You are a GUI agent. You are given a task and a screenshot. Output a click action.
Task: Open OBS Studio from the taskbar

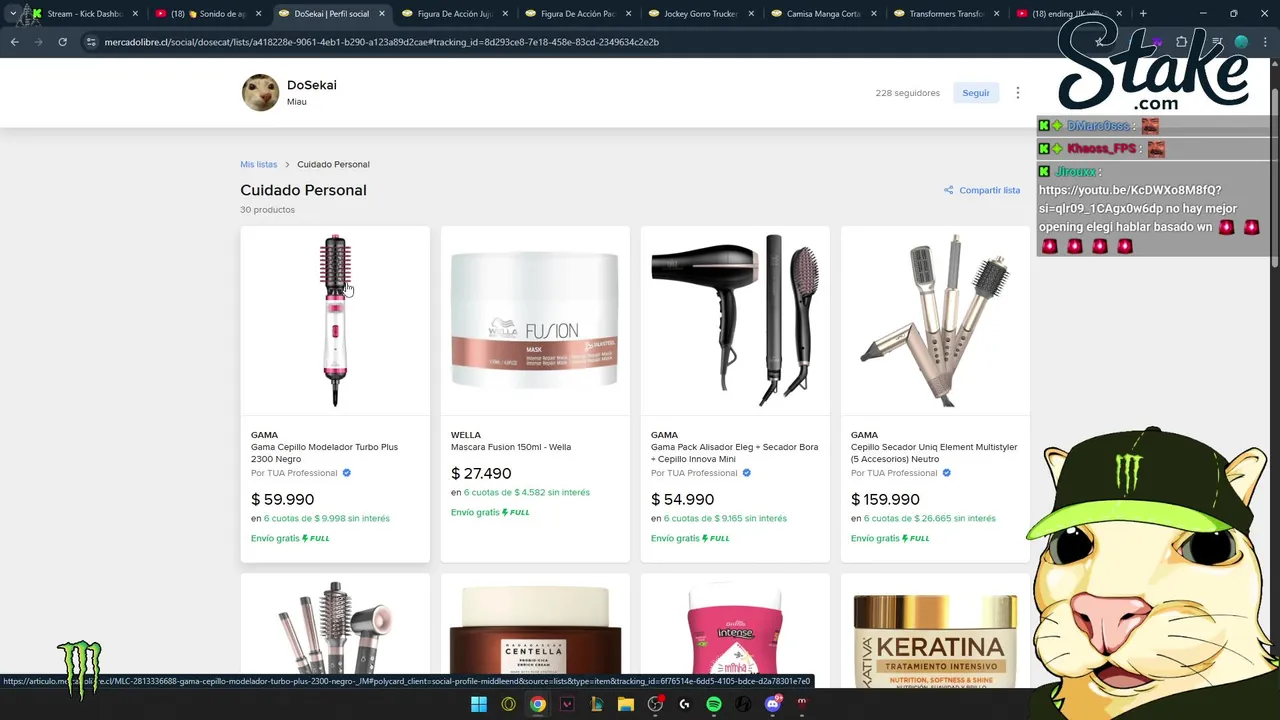coord(655,704)
